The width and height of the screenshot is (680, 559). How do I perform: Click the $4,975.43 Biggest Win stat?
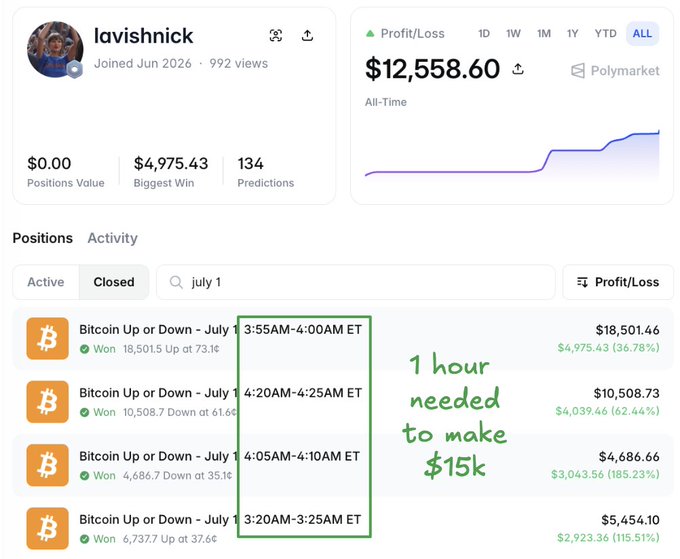pyautogui.click(x=171, y=172)
